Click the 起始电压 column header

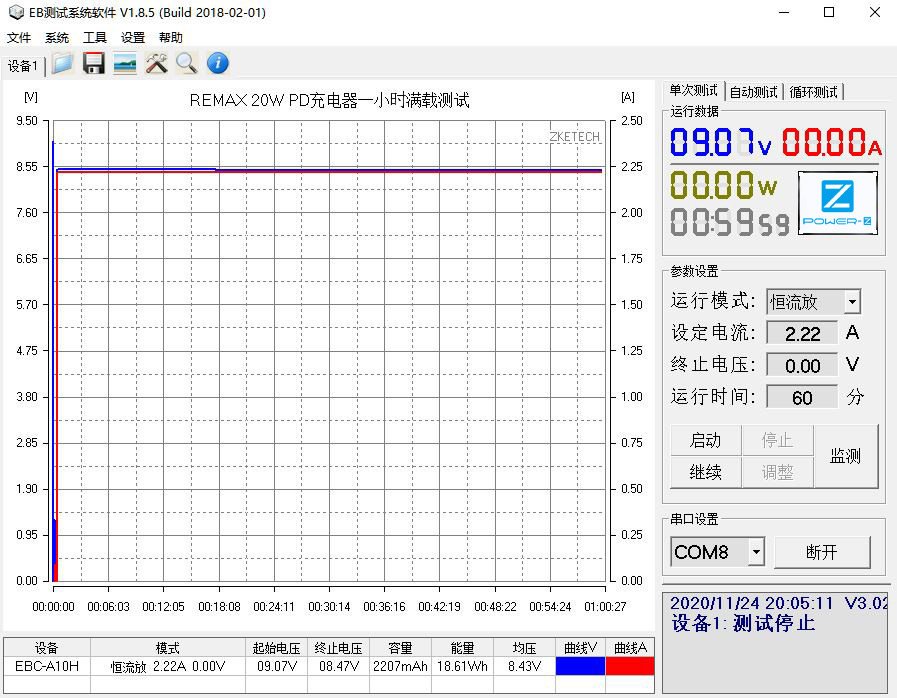(x=276, y=648)
